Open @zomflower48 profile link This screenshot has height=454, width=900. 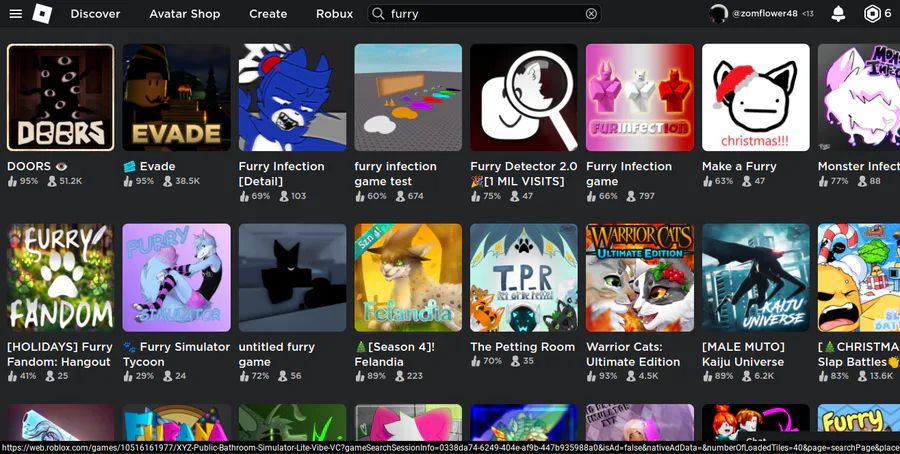(x=765, y=14)
